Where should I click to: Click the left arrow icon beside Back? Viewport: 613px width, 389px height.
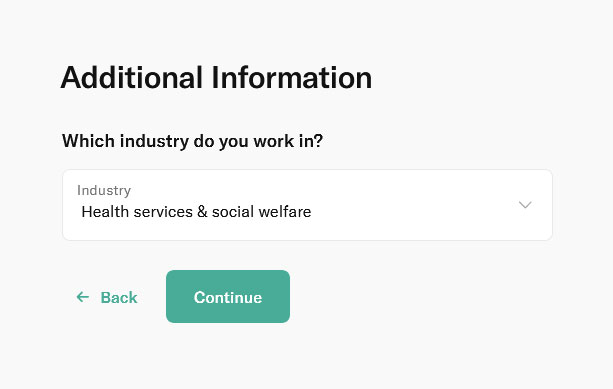(82, 297)
